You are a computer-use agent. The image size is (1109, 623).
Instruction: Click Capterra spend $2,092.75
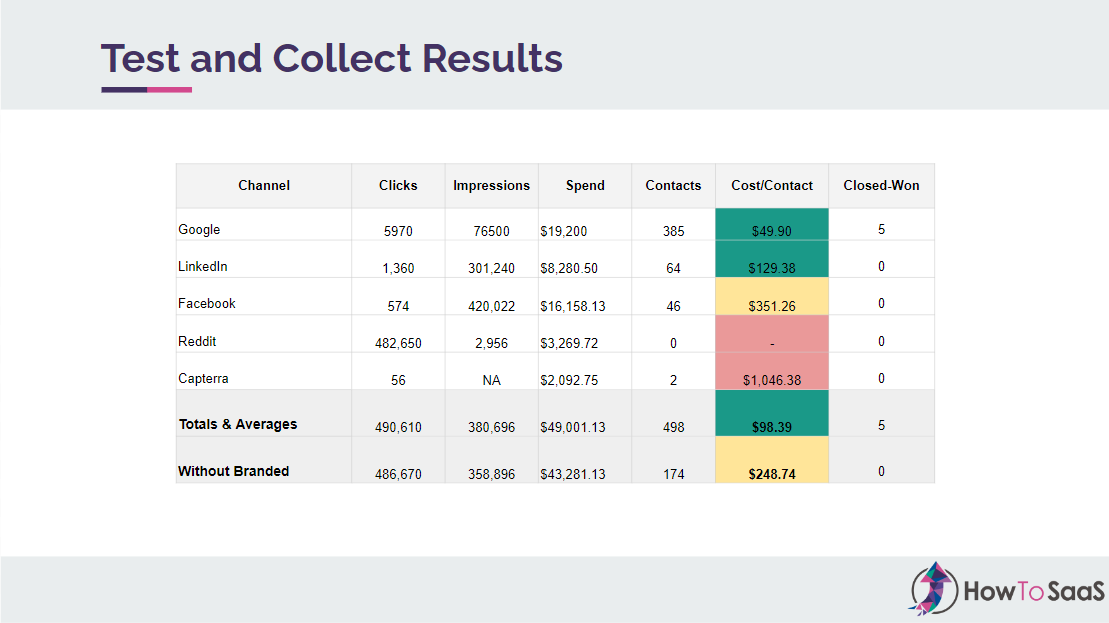[569, 380]
